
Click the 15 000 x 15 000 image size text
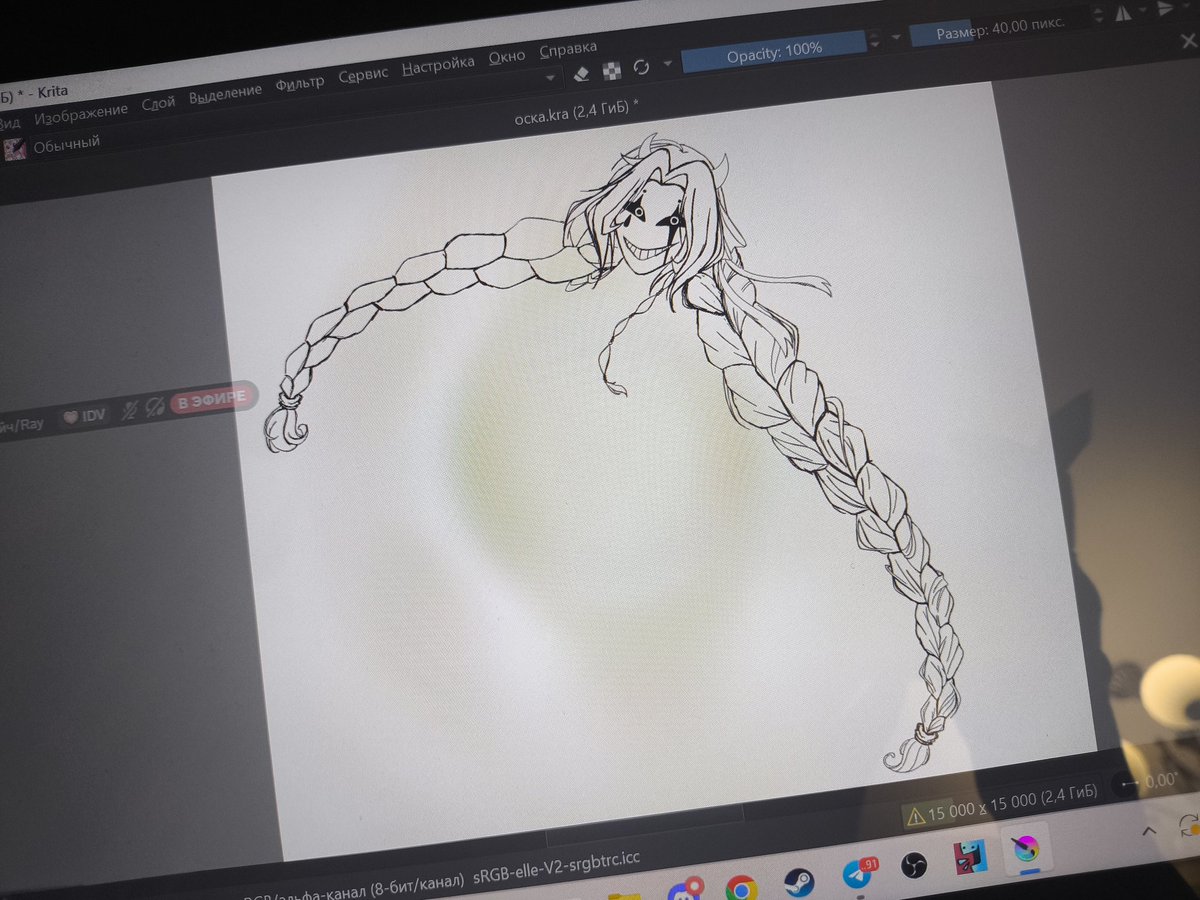point(1012,803)
